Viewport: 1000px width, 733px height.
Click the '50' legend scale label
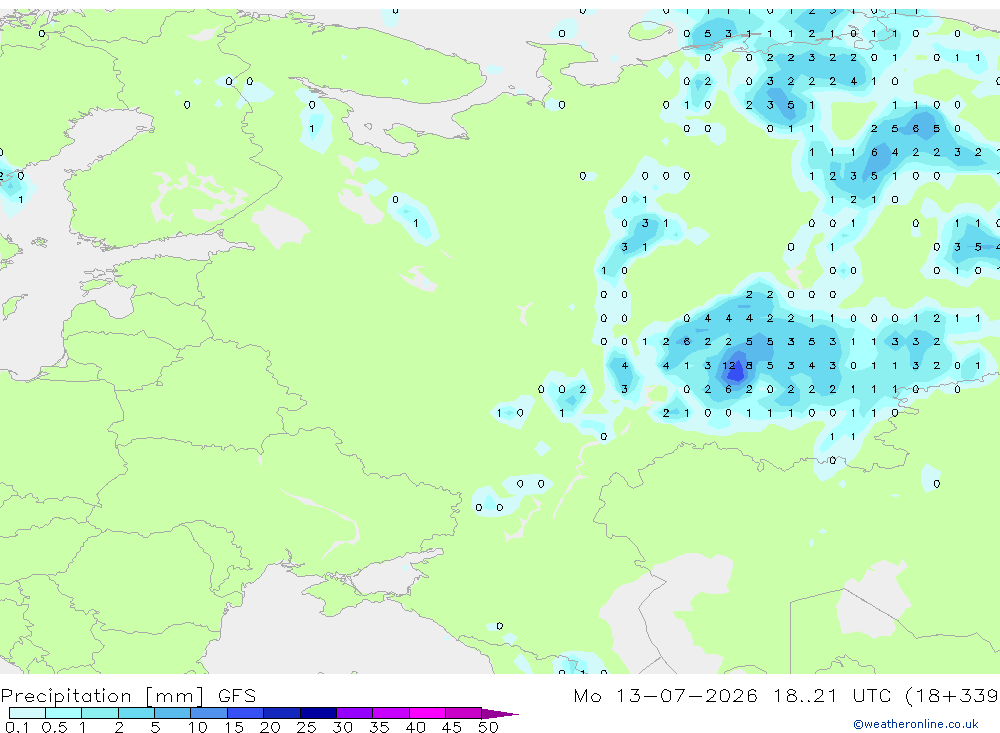coord(488,727)
